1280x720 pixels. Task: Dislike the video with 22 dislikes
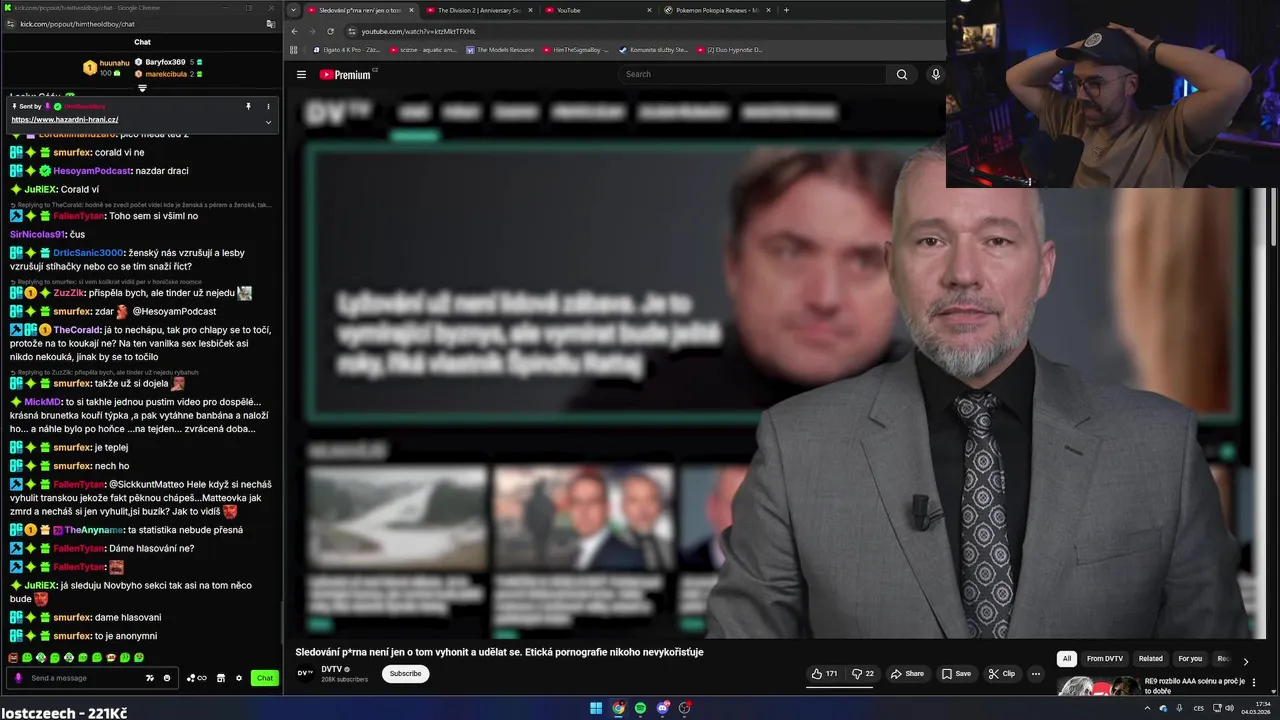(863, 674)
